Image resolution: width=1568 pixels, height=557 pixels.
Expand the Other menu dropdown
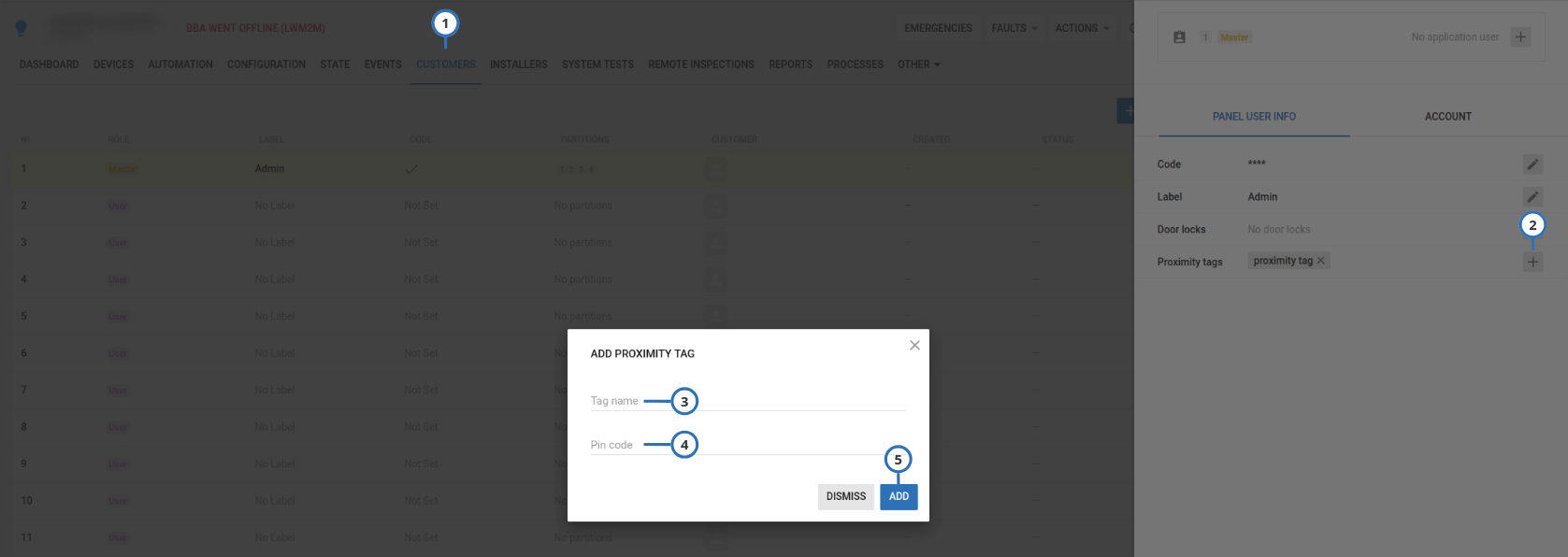918,64
